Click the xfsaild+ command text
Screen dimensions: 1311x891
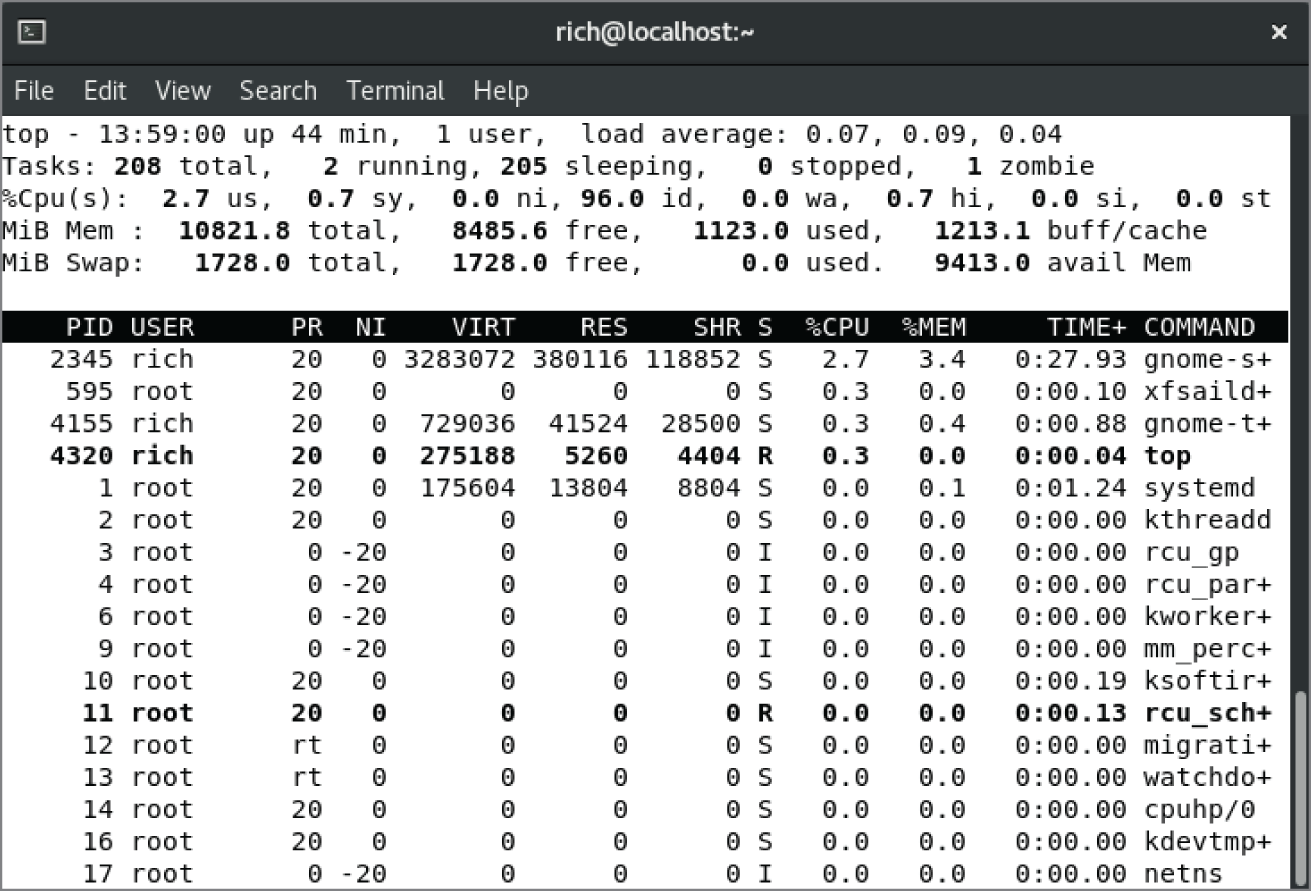(x=1208, y=391)
